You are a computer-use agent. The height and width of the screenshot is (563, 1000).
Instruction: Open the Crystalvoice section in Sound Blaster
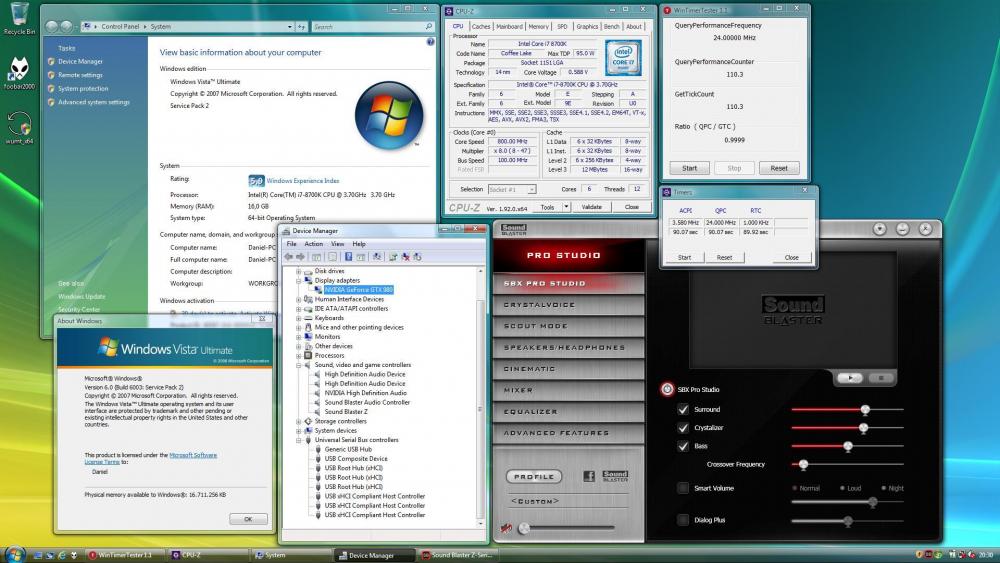(568, 305)
